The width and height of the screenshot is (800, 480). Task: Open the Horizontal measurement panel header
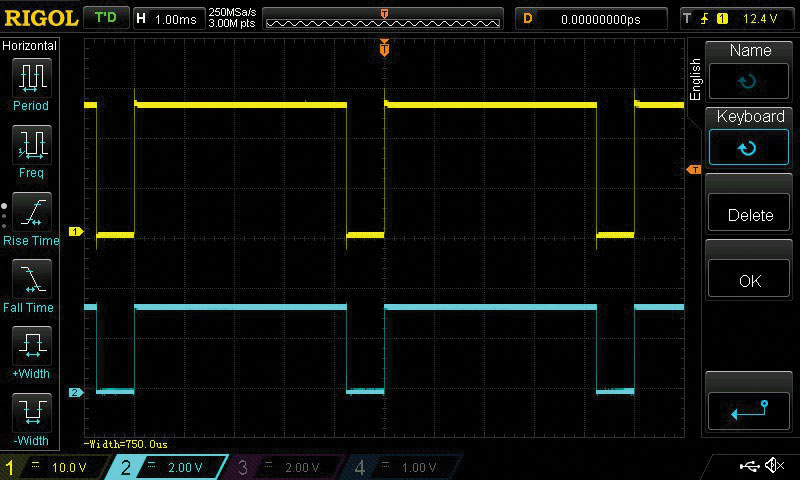pos(30,46)
